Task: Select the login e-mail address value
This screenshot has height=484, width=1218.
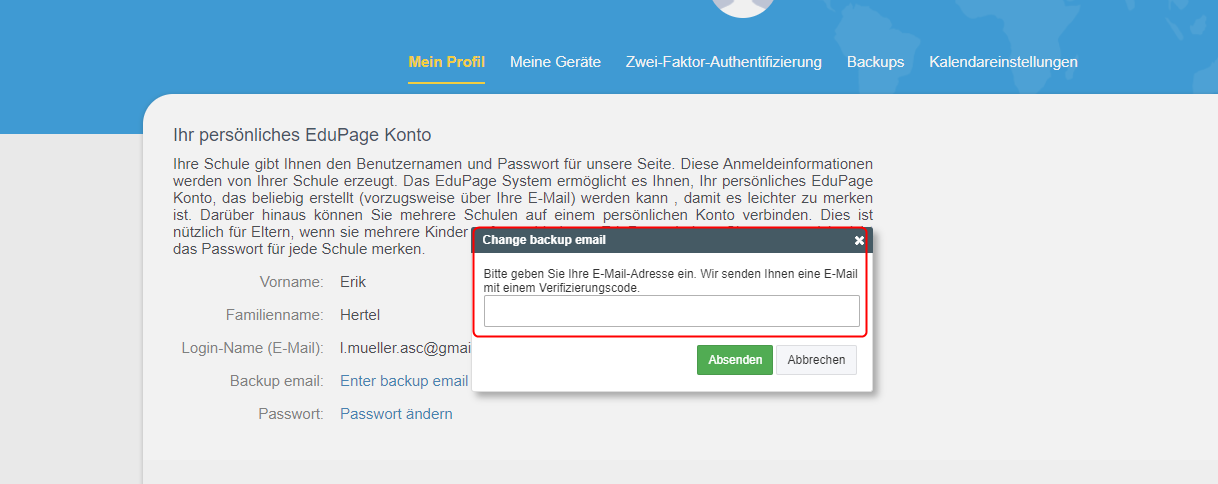Action: [405, 348]
